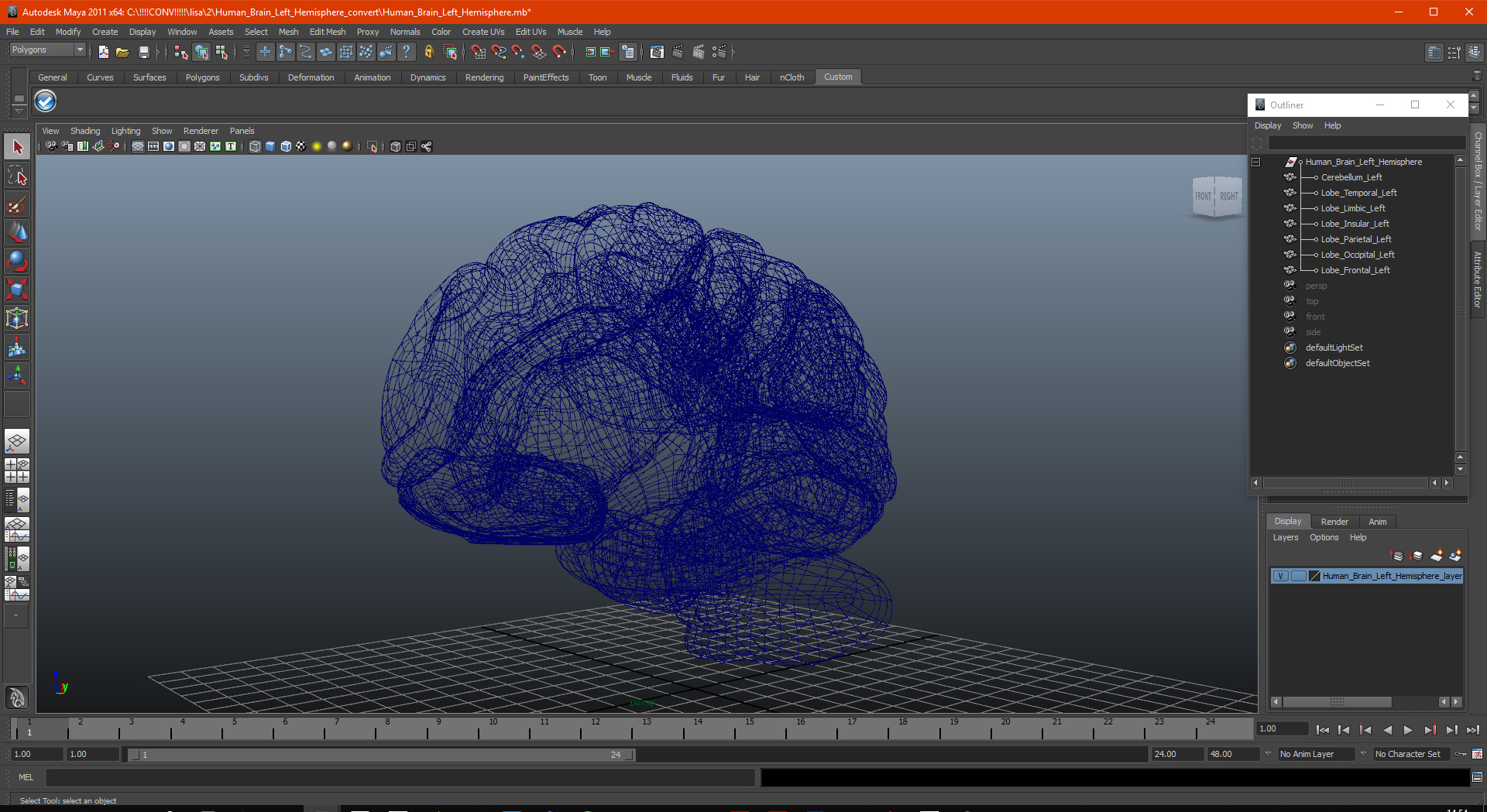Move selected layer up icon
The width and height of the screenshot is (1487, 812).
[1397, 556]
